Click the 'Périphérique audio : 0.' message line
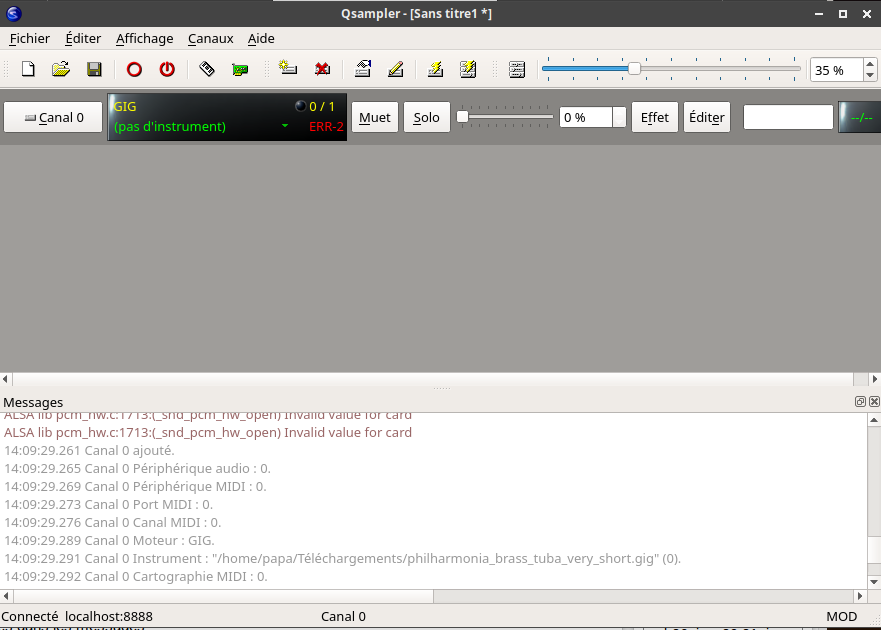The height and width of the screenshot is (630, 881). [x=138, y=468]
